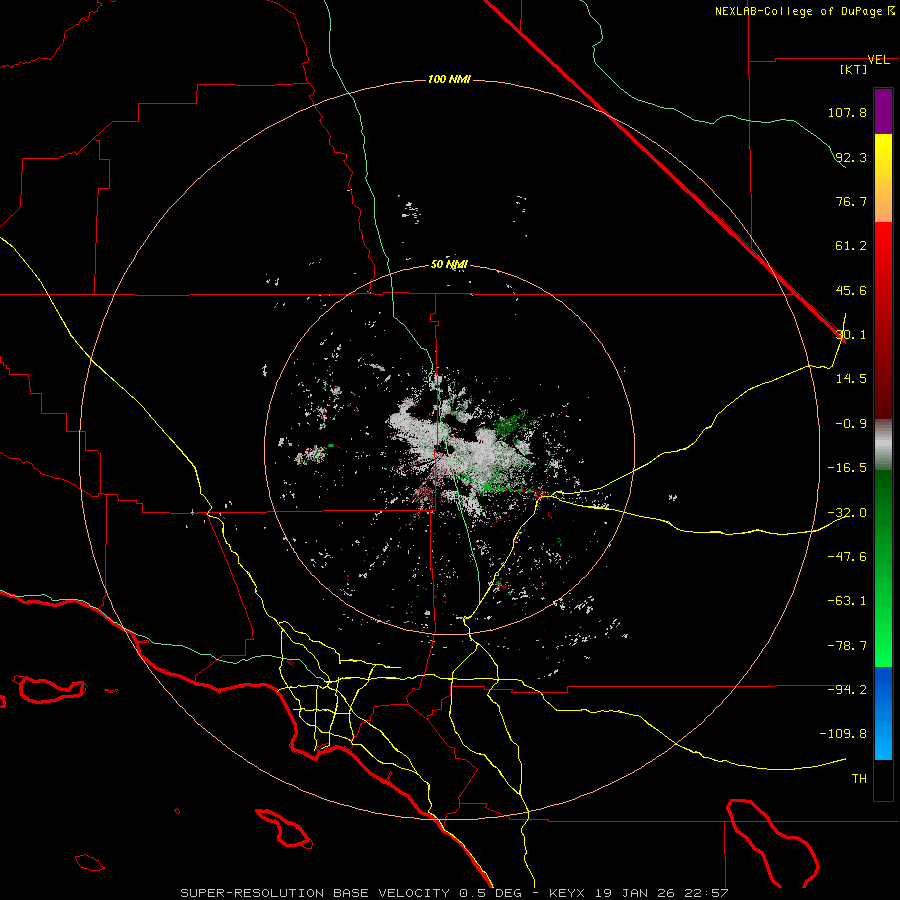Viewport: 900px width, 900px height.
Task: Click the purple segment of the velocity color bar
Action: pos(883,111)
